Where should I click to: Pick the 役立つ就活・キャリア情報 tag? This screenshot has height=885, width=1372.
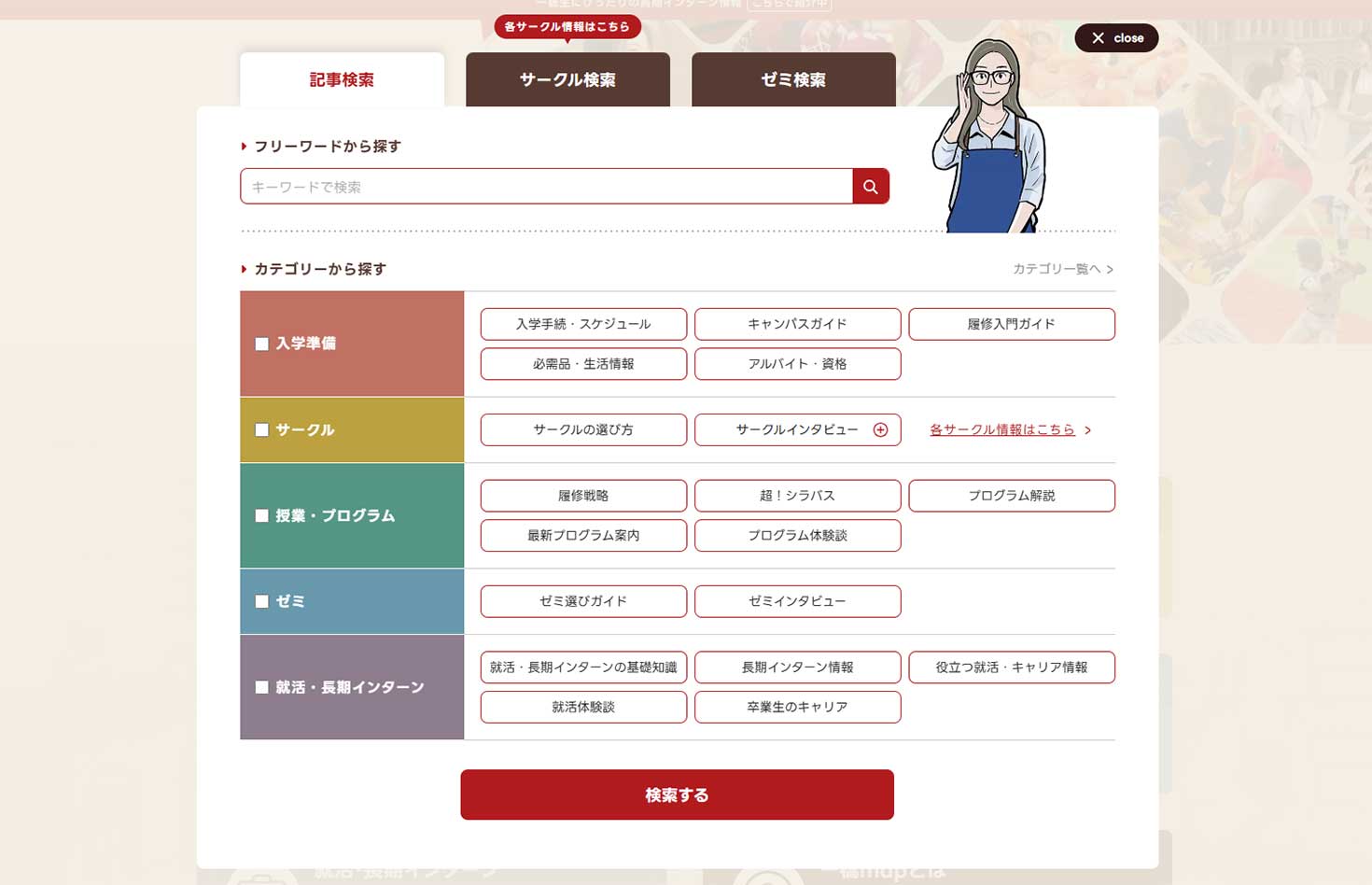click(x=1012, y=667)
